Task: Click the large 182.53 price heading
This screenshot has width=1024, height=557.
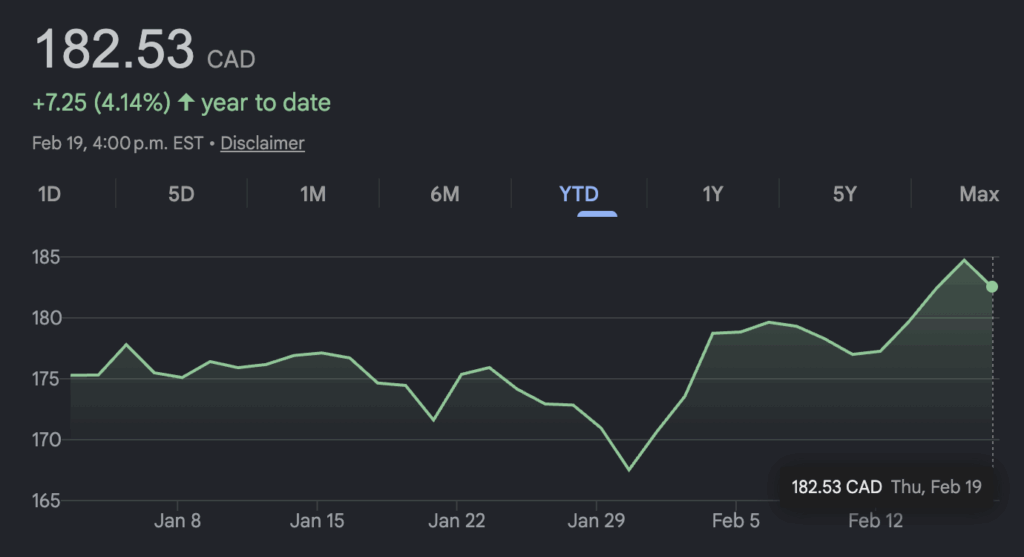Action: click(115, 50)
